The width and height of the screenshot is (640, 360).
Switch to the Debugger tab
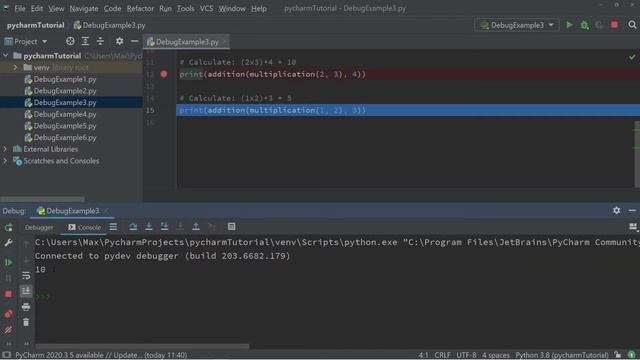(x=39, y=227)
